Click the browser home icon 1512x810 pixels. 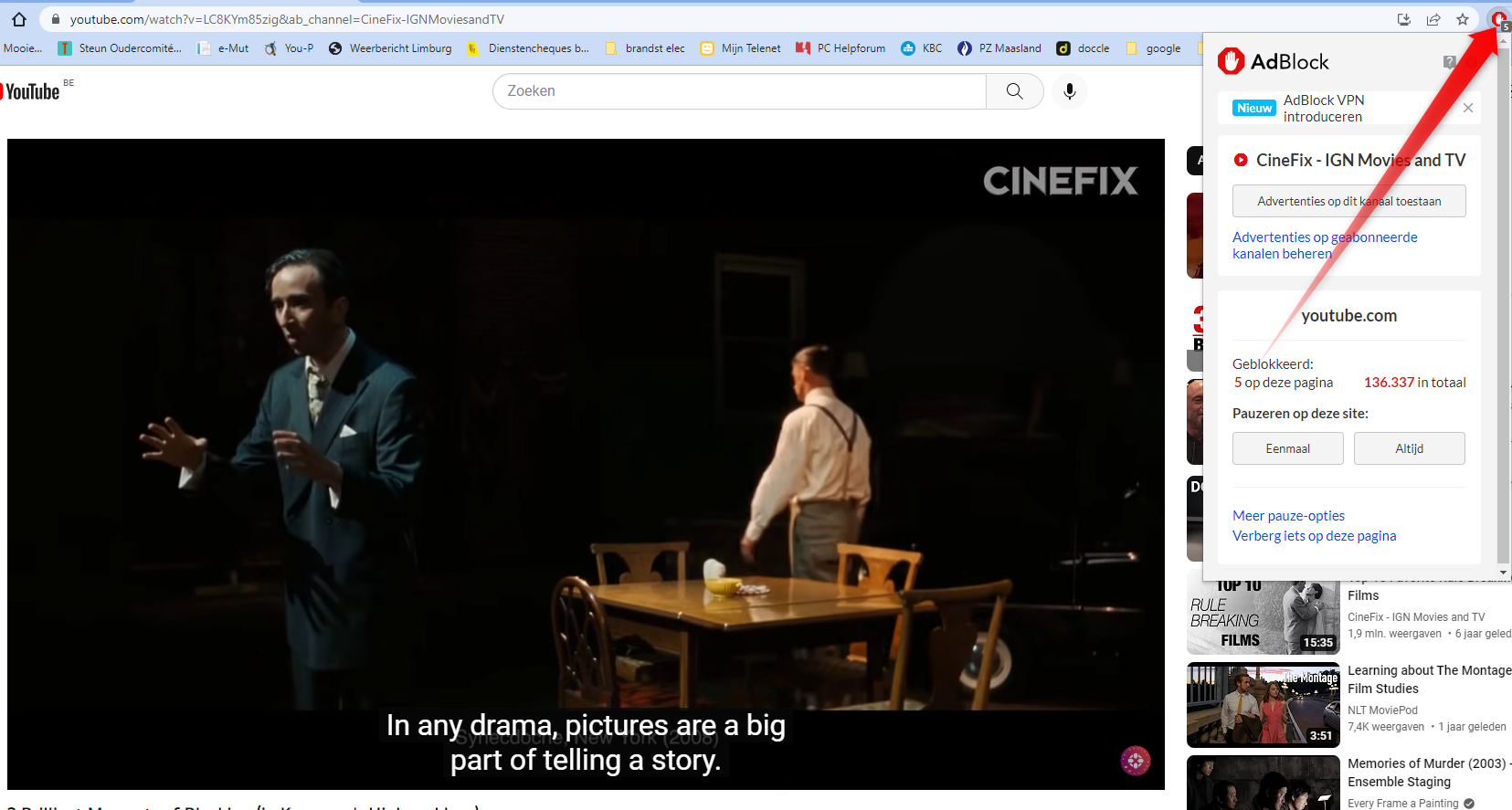click(x=18, y=19)
